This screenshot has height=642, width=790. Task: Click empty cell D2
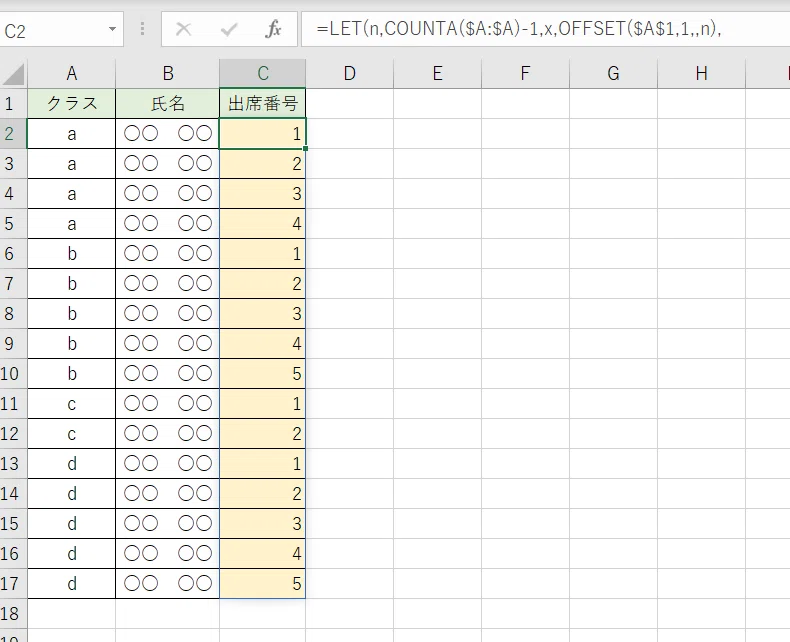(x=350, y=134)
